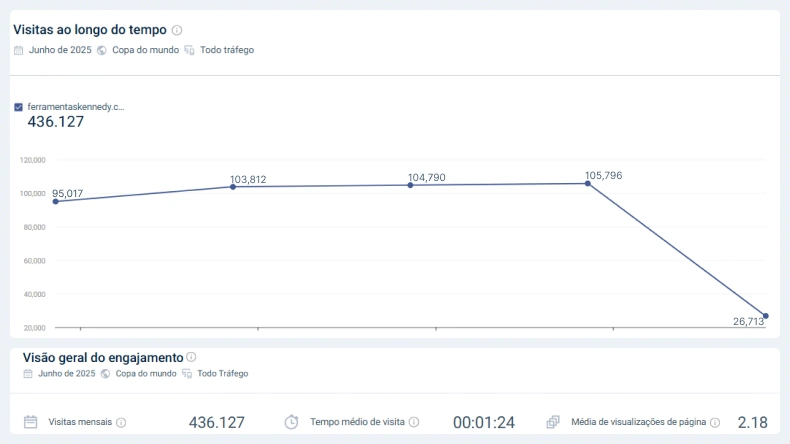The image size is (790, 444).
Task: Click the calendar icon before Junho de 2025 in visits header
Action: coord(19,50)
